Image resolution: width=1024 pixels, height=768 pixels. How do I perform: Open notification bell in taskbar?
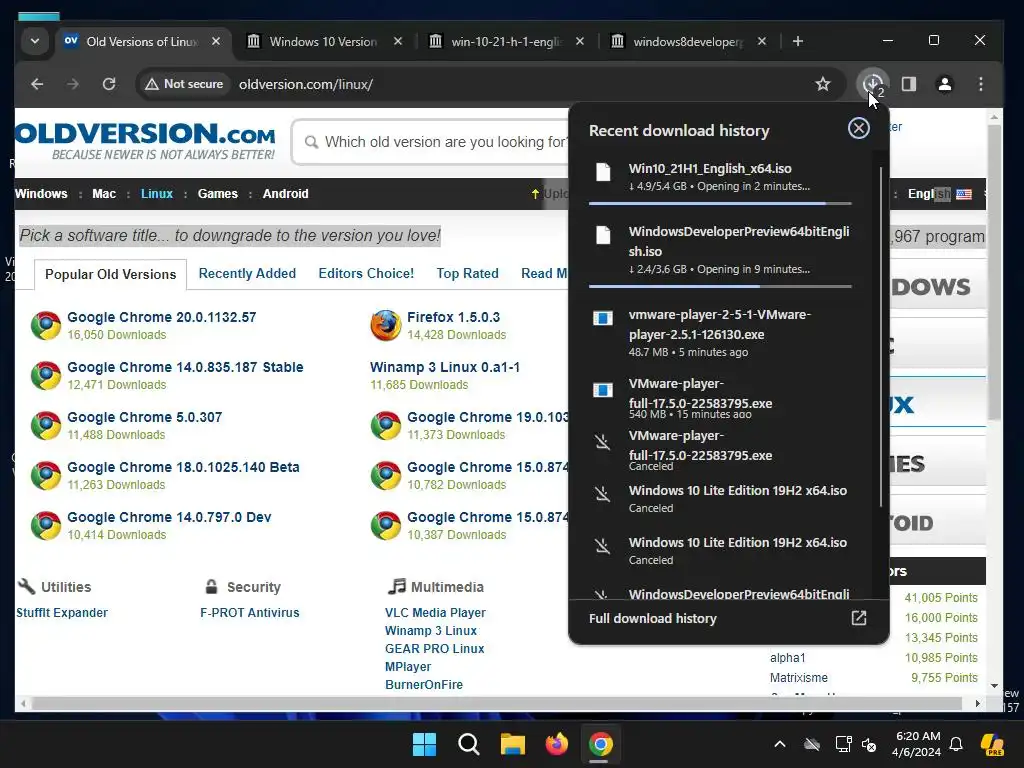(x=955, y=743)
